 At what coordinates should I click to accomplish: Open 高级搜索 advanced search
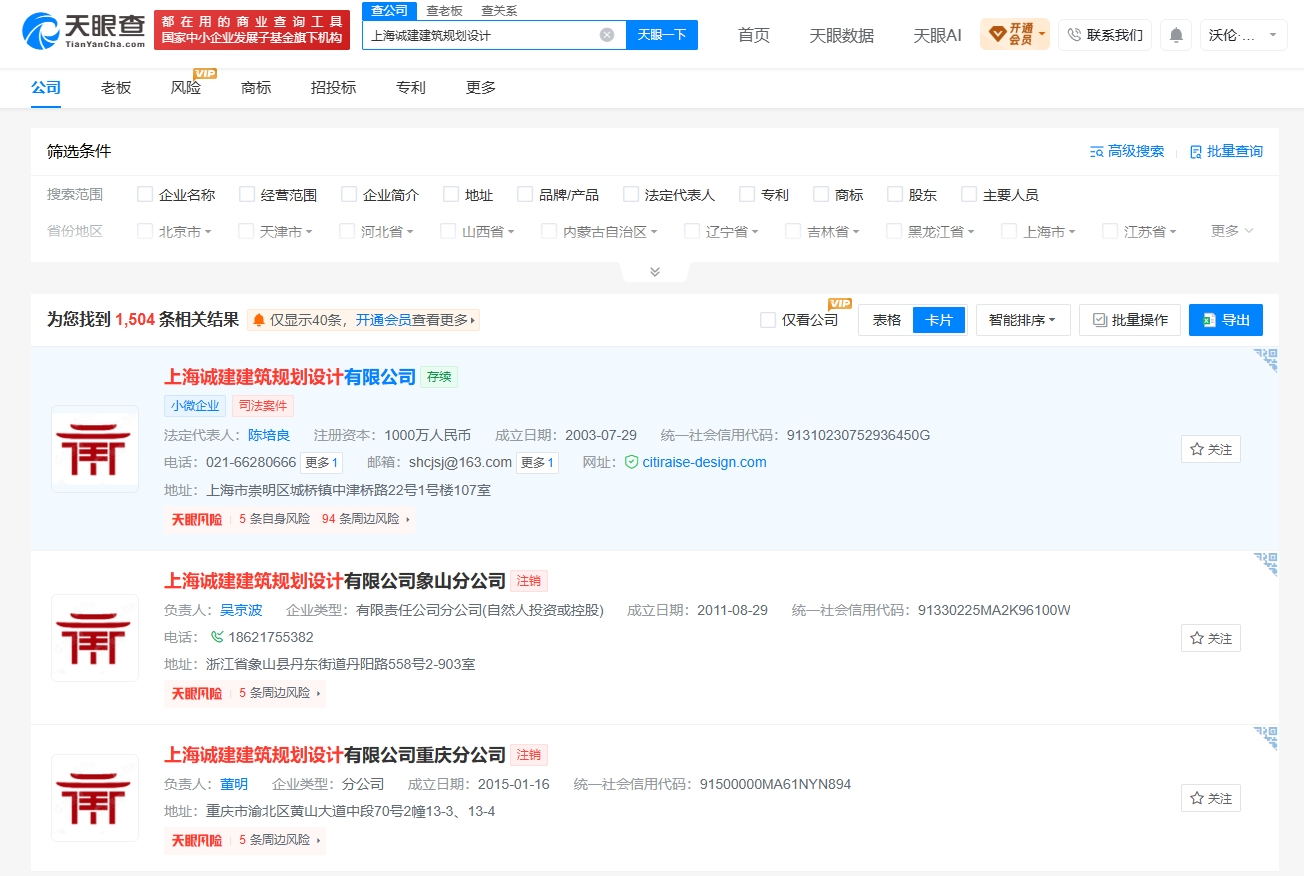[1127, 151]
